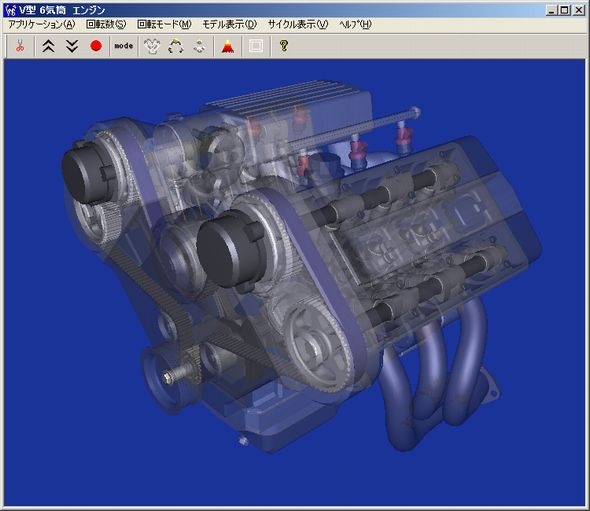Select the circular cycle arrows icon

(176, 46)
